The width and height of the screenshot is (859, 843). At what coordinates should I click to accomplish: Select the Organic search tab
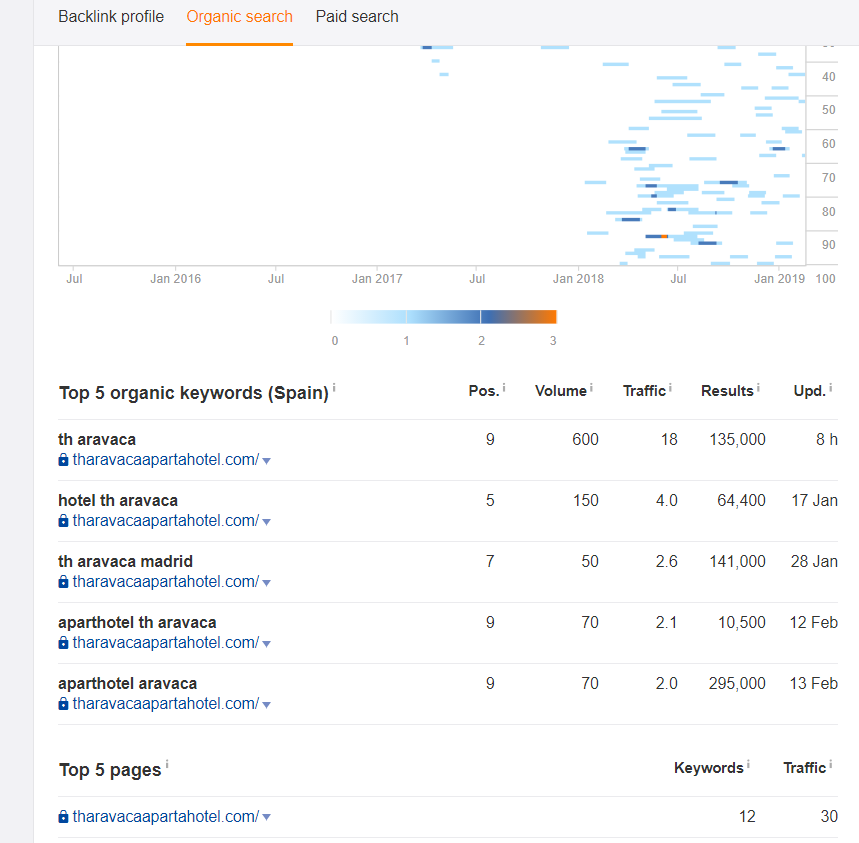[x=239, y=16]
